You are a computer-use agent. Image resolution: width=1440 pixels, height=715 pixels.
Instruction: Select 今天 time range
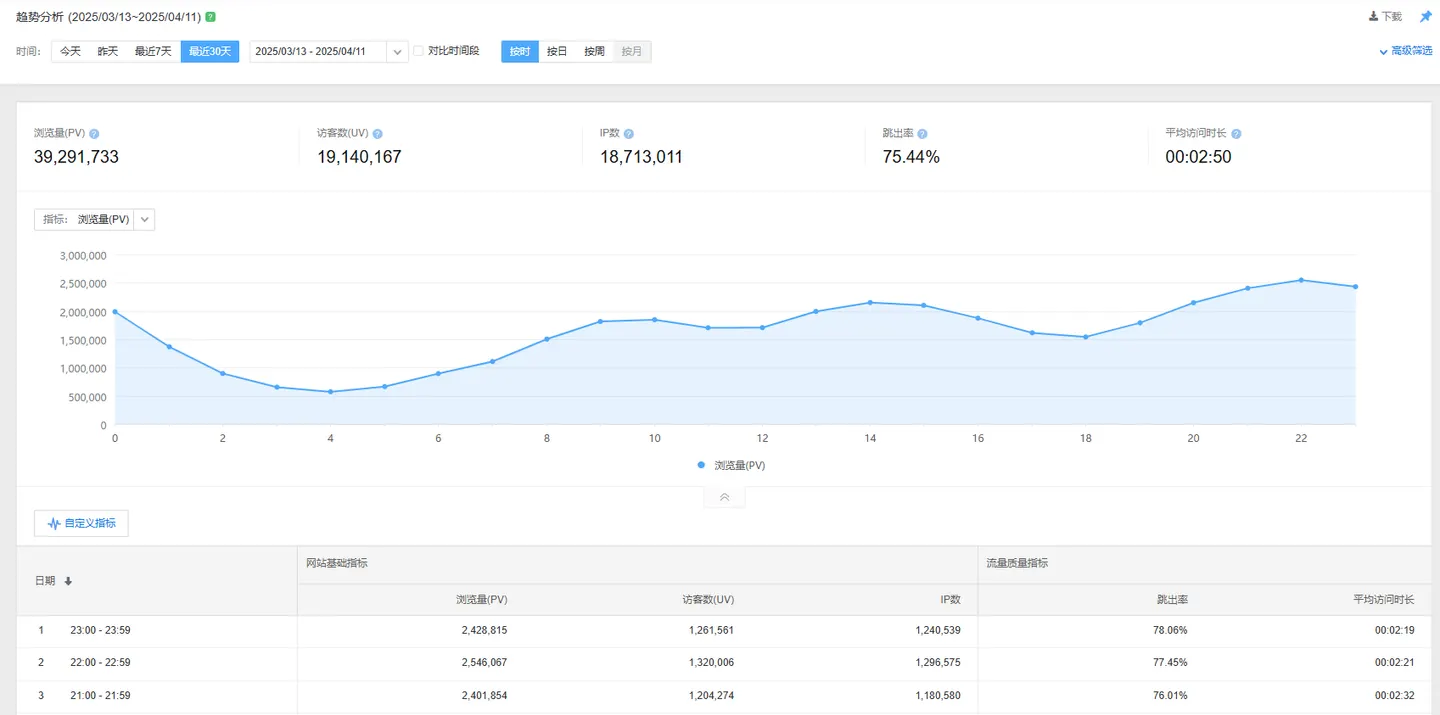70,51
